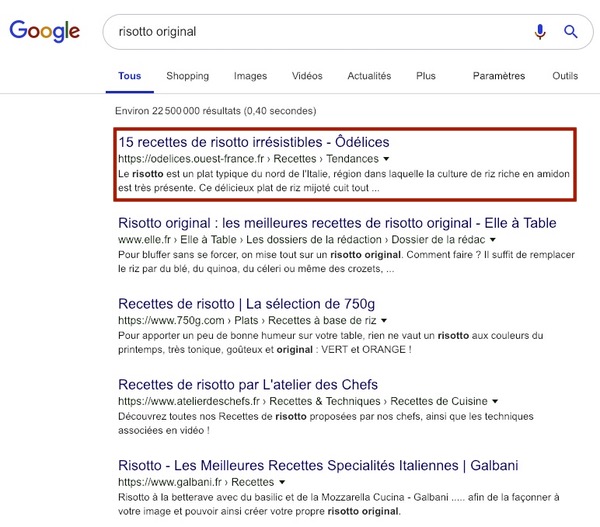Click in the search field containing risotto original
Viewport: 600px width, 527px height.
300,32
